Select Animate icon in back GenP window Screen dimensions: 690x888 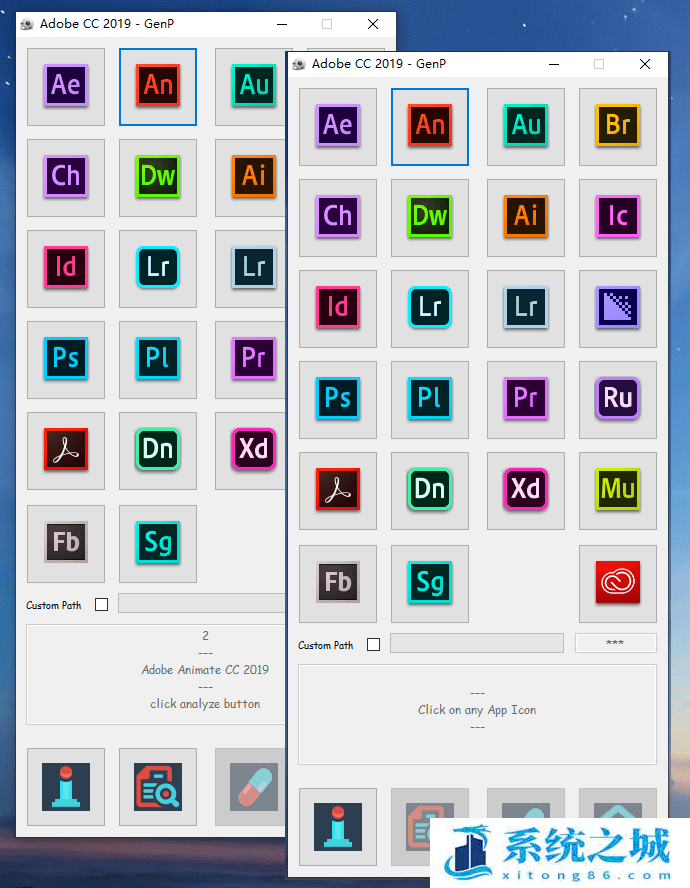click(x=157, y=87)
